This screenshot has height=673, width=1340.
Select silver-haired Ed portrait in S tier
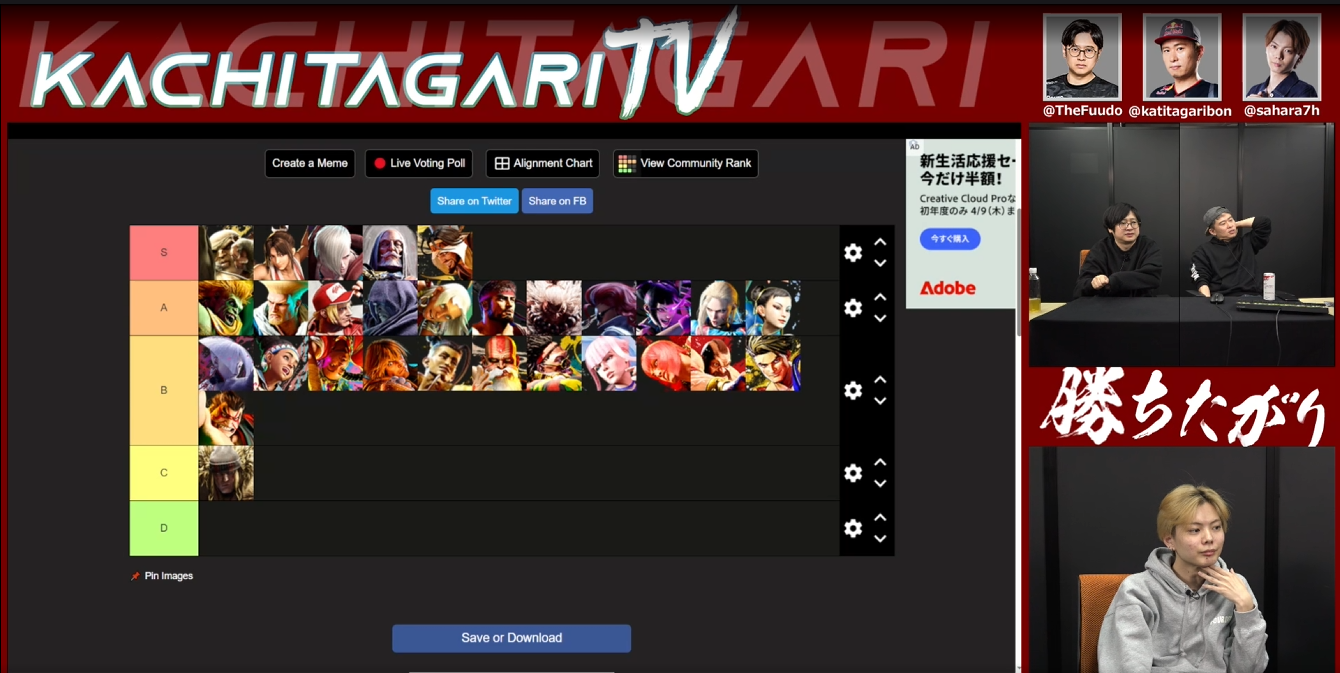click(335, 253)
